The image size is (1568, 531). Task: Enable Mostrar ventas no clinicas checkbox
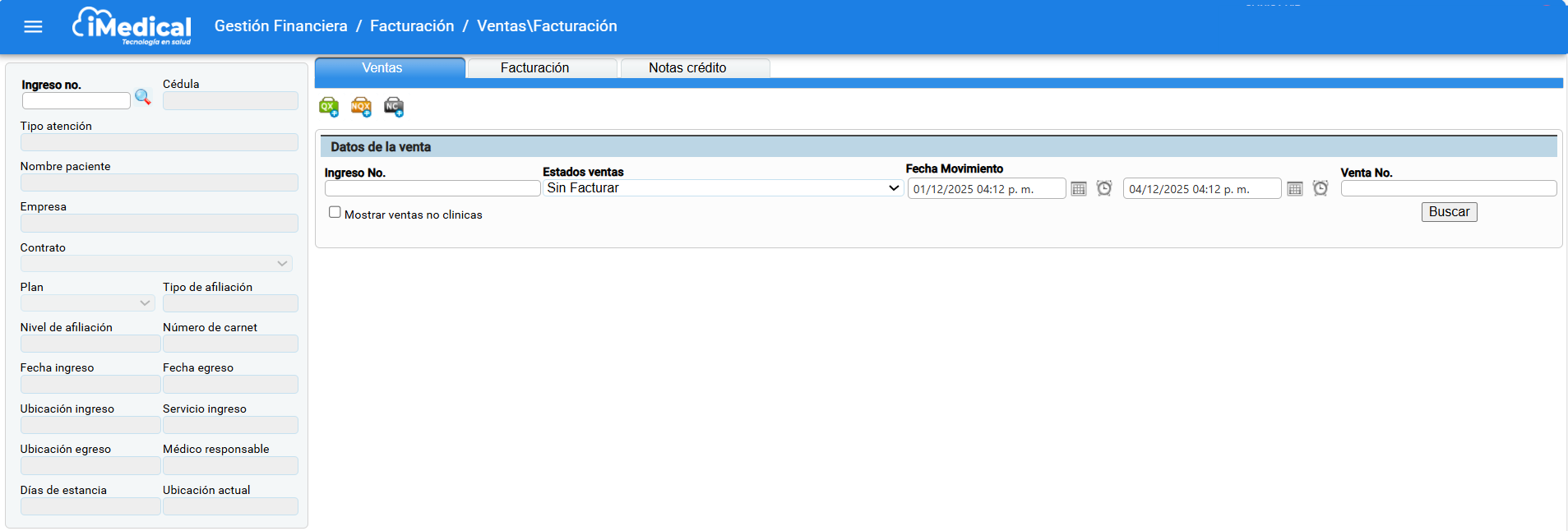pos(335,212)
